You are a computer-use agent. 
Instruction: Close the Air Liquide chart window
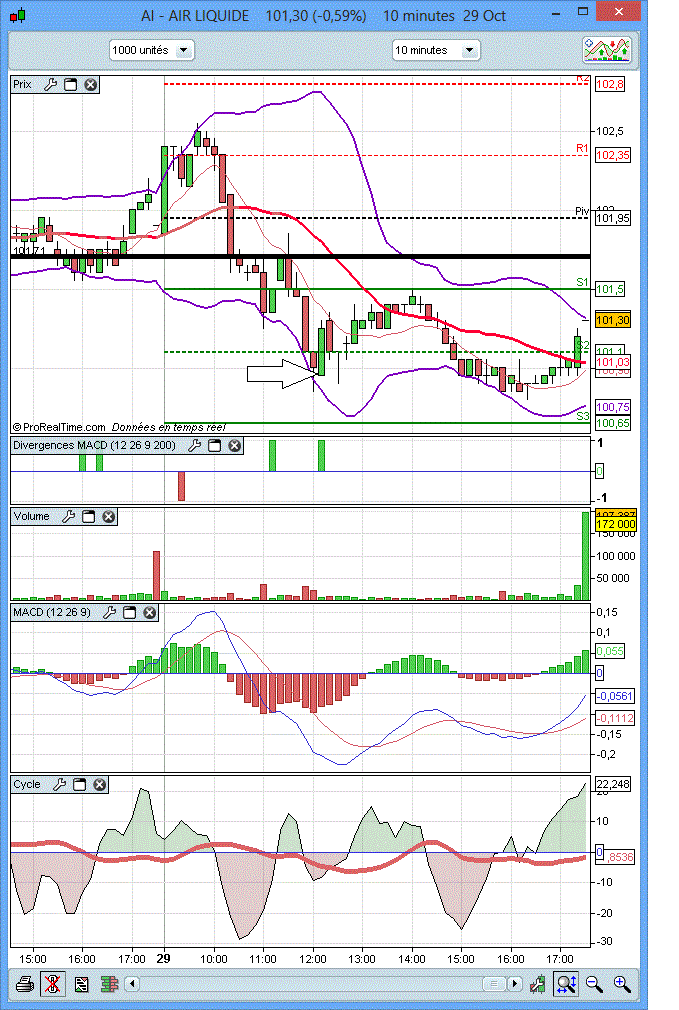(x=618, y=12)
